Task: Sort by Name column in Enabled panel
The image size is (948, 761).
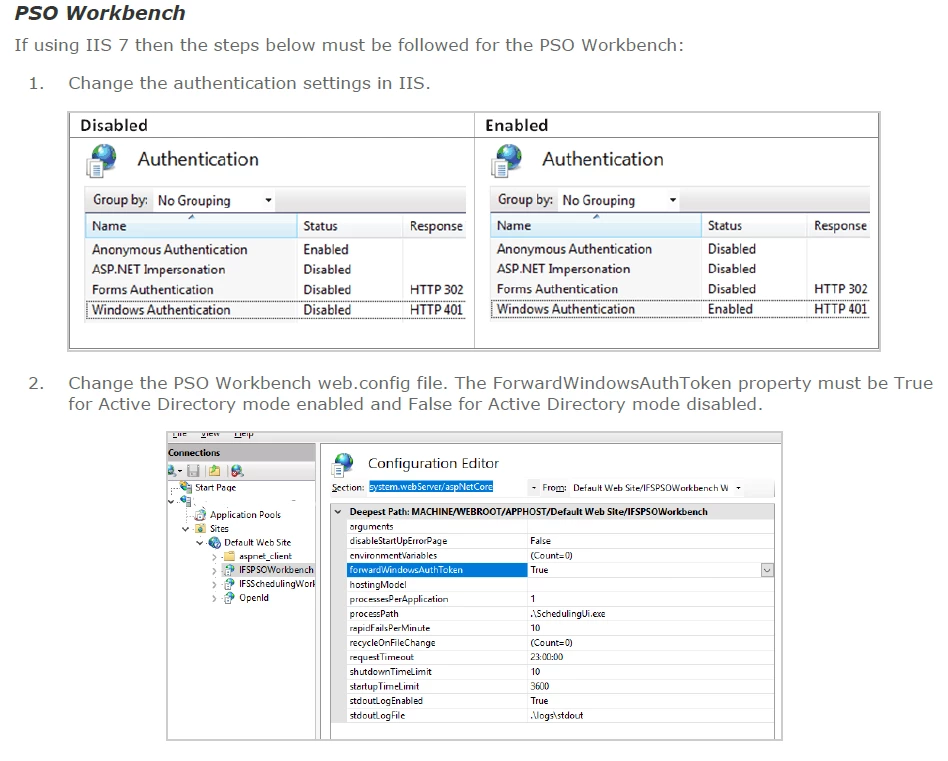Action: pyautogui.click(x=596, y=225)
